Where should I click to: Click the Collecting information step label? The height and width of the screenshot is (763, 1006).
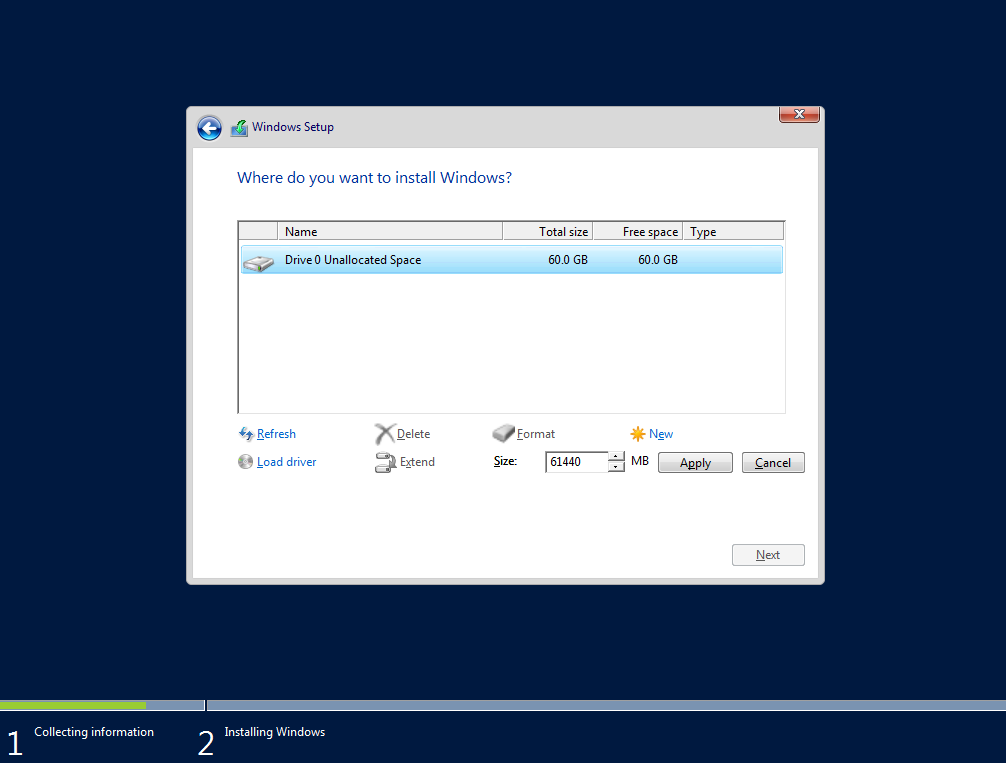point(94,732)
